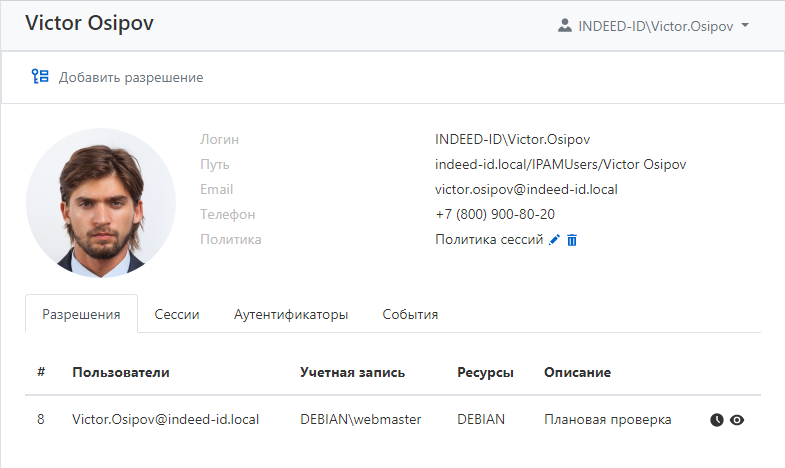Click the DEBIAN resource entry
785x468 pixels.
click(482, 420)
